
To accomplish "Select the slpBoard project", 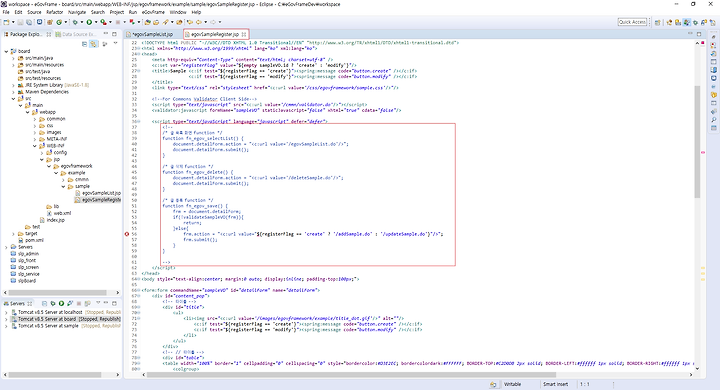I will pos(27,281).
